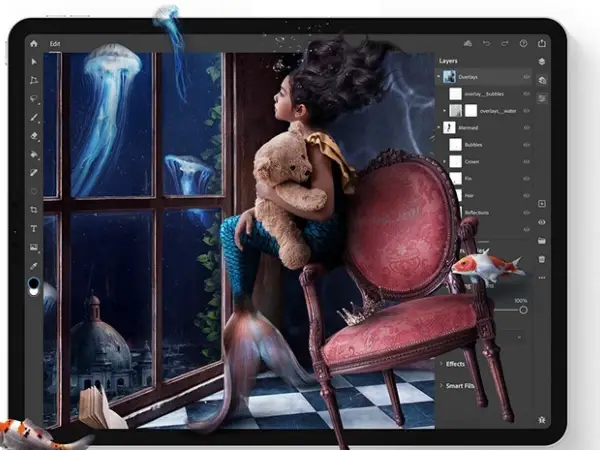Screen dimensions: 600x450
Task: Select the Fin layer name
Action: coord(468,179)
